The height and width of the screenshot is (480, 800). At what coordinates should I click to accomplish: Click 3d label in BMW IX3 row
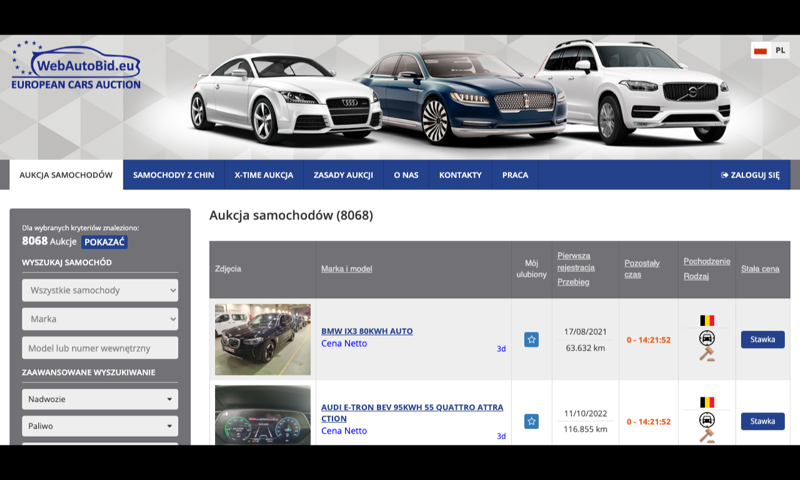[x=501, y=349]
